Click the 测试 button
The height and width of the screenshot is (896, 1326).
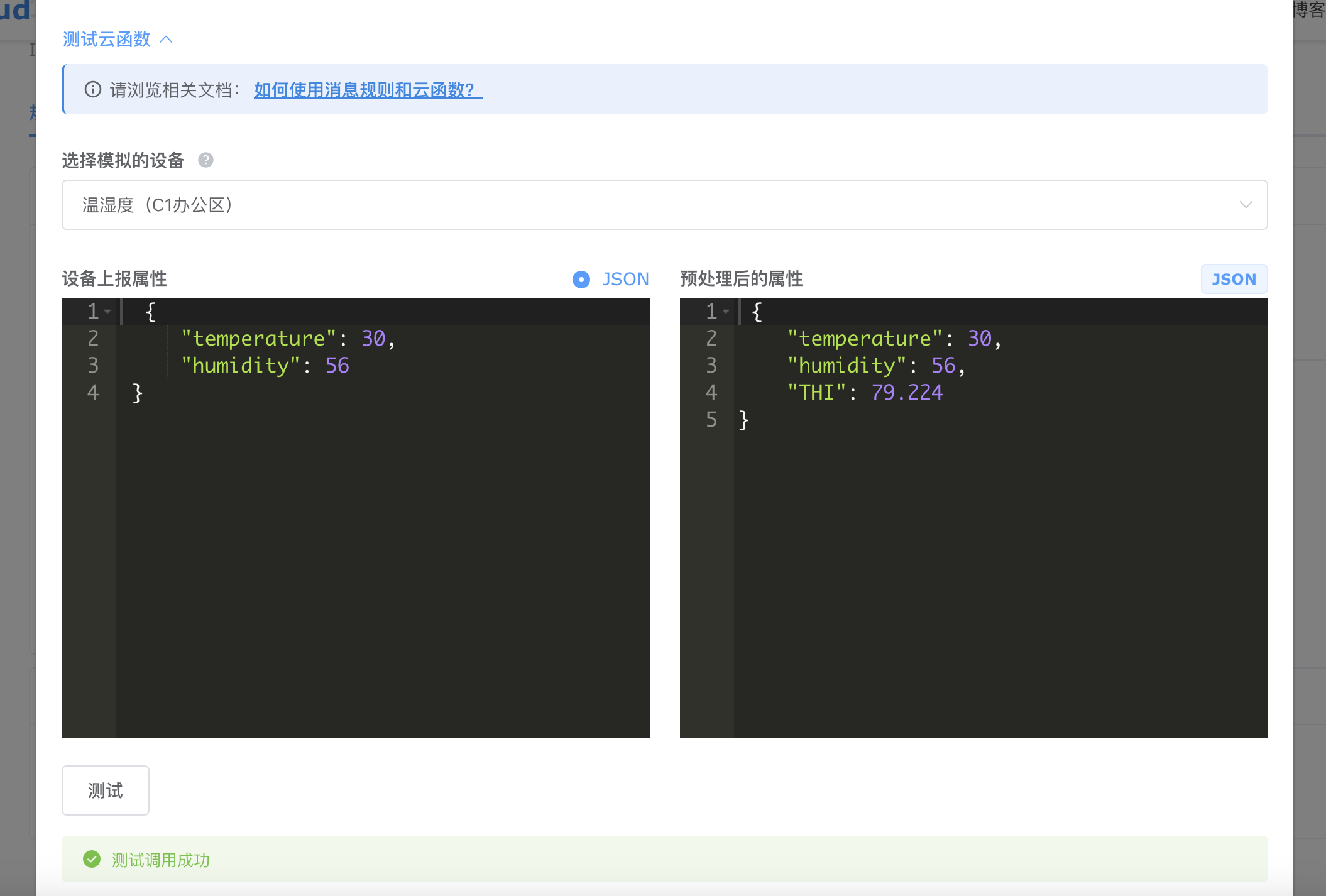(106, 790)
